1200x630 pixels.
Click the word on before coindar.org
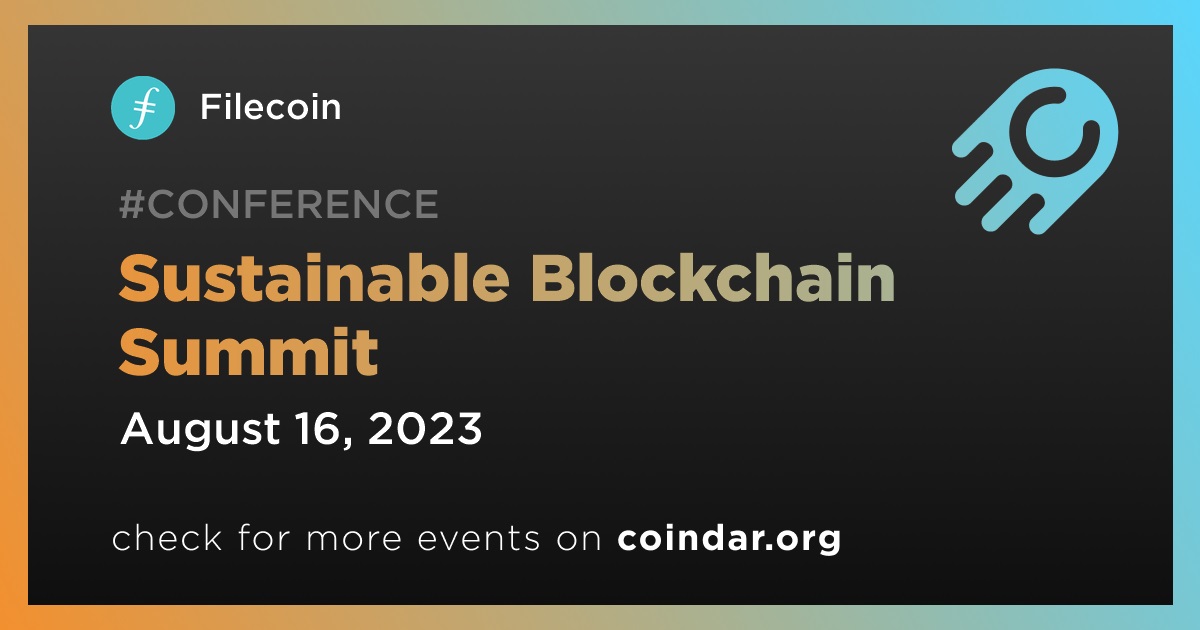(577, 539)
